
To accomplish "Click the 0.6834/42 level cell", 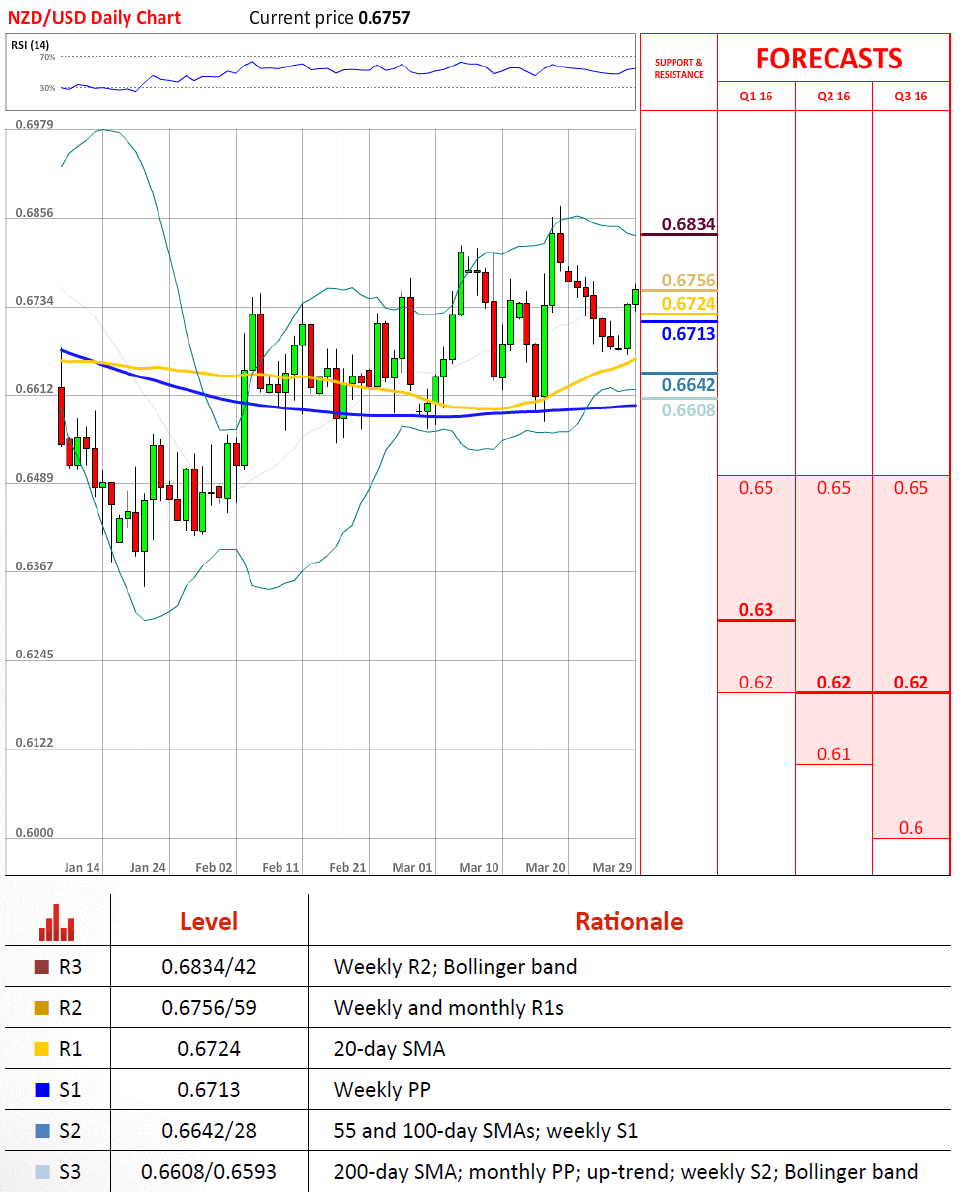I will tap(209, 967).
